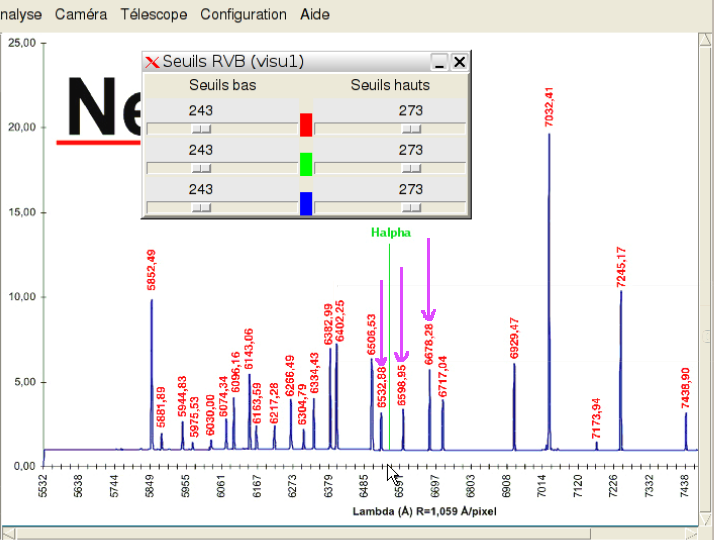Click the green color swatch
The height and width of the screenshot is (540, 714).
306,164
